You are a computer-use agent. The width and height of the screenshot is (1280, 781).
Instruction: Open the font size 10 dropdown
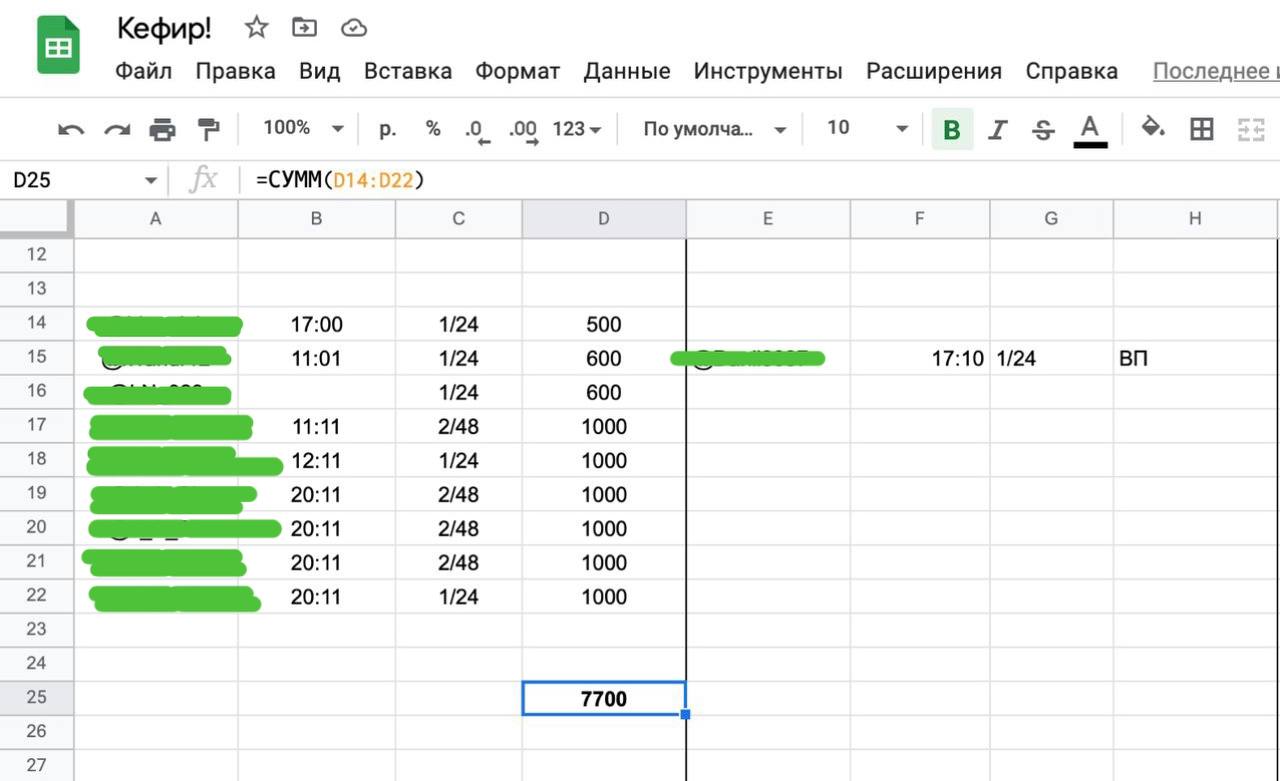click(866, 128)
